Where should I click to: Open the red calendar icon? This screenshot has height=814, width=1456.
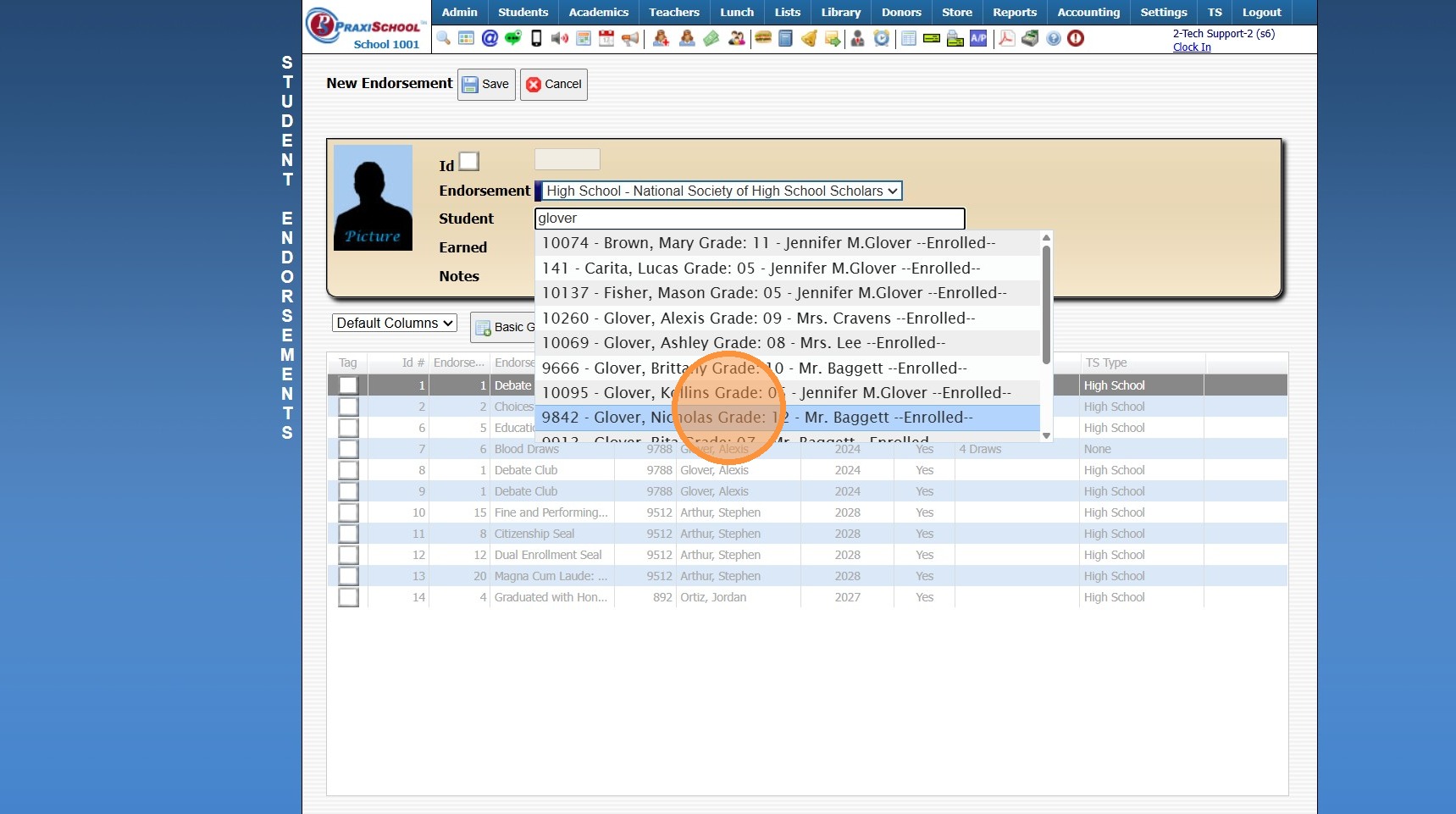[606, 38]
